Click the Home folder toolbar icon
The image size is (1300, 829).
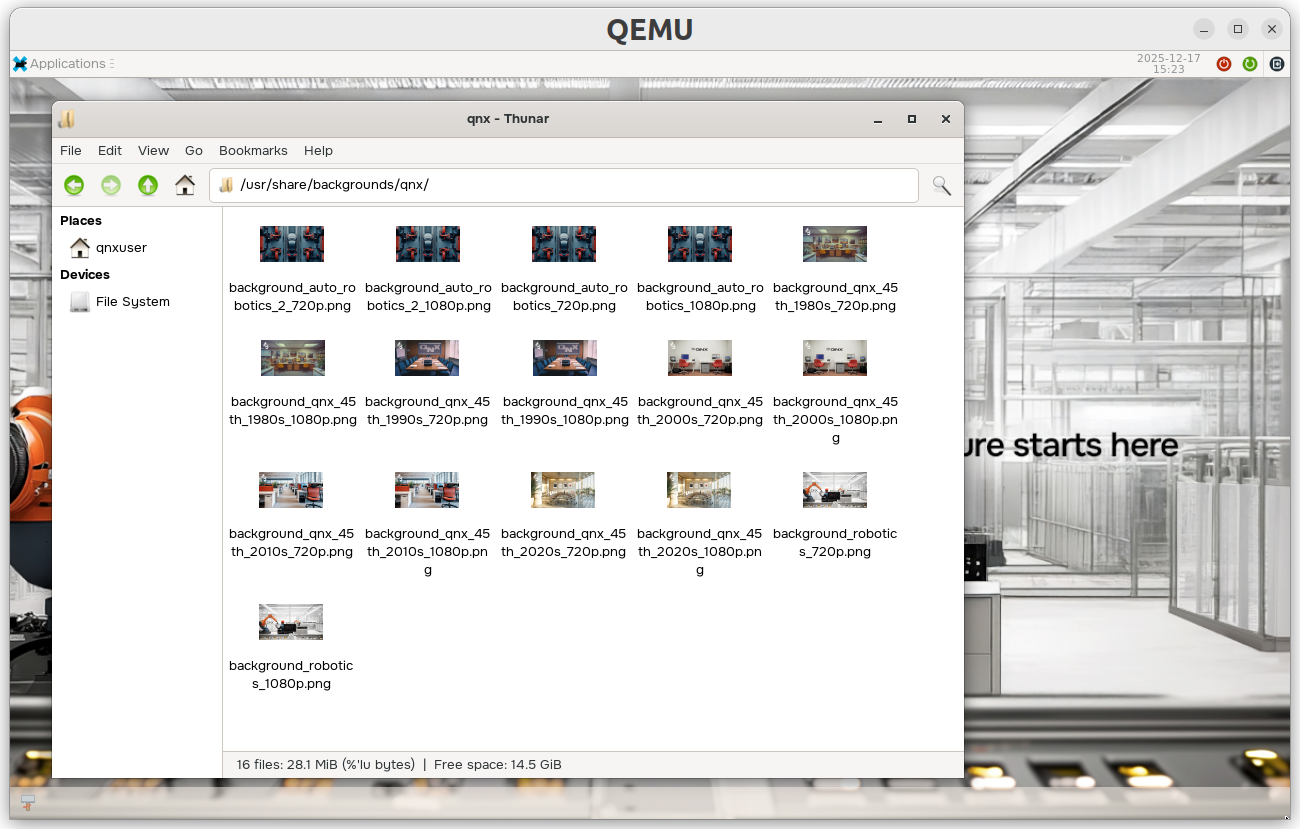coord(185,185)
